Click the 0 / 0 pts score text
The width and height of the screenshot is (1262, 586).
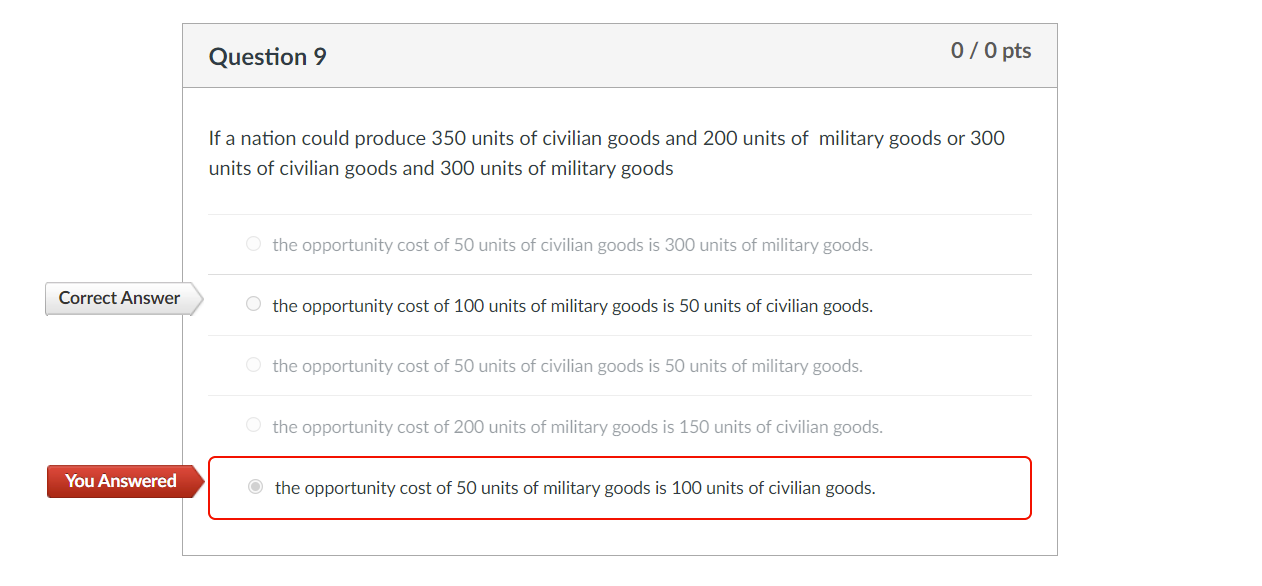[990, 50]
